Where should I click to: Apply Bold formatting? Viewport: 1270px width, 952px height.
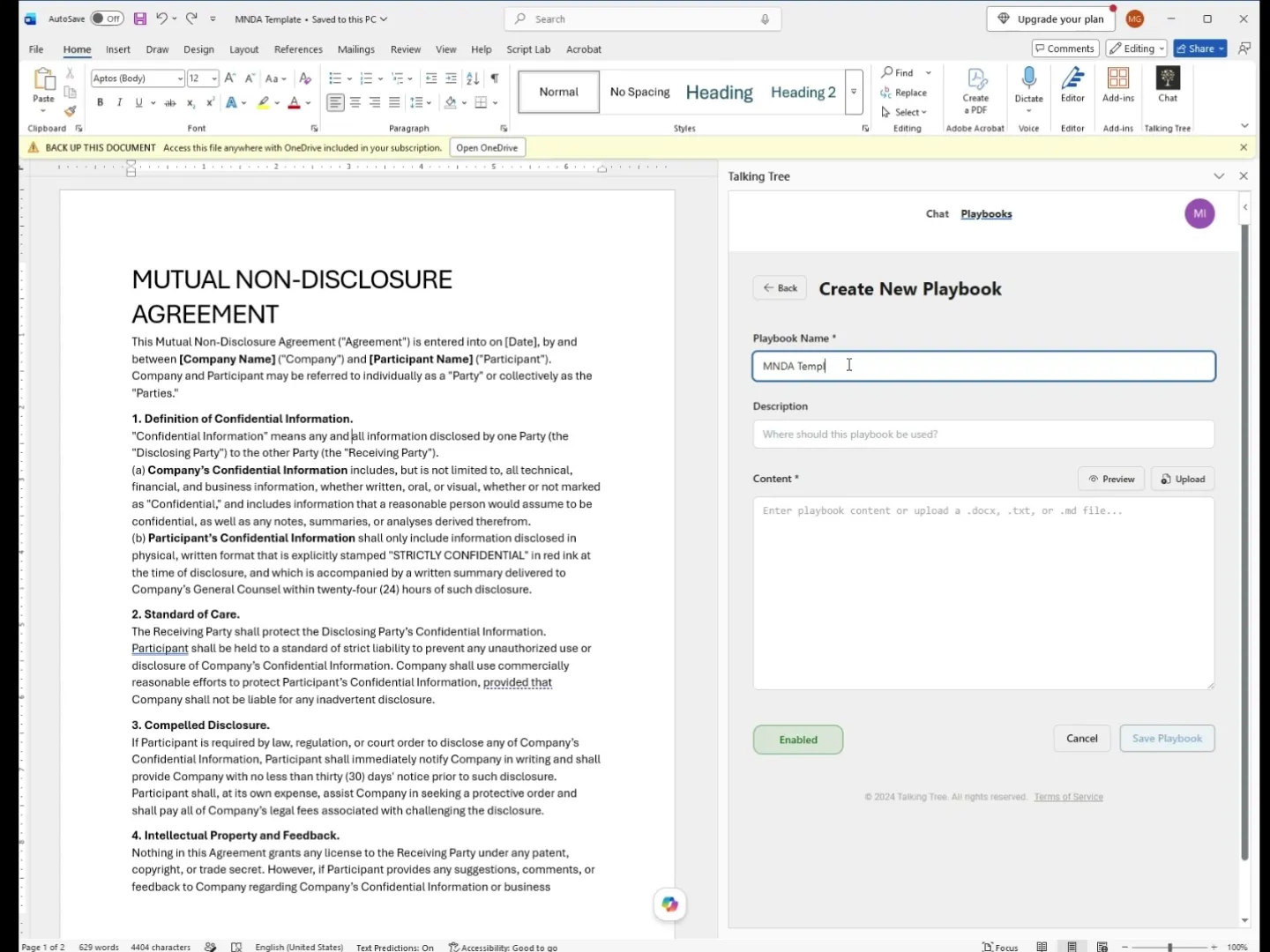(x=101, y=103)
